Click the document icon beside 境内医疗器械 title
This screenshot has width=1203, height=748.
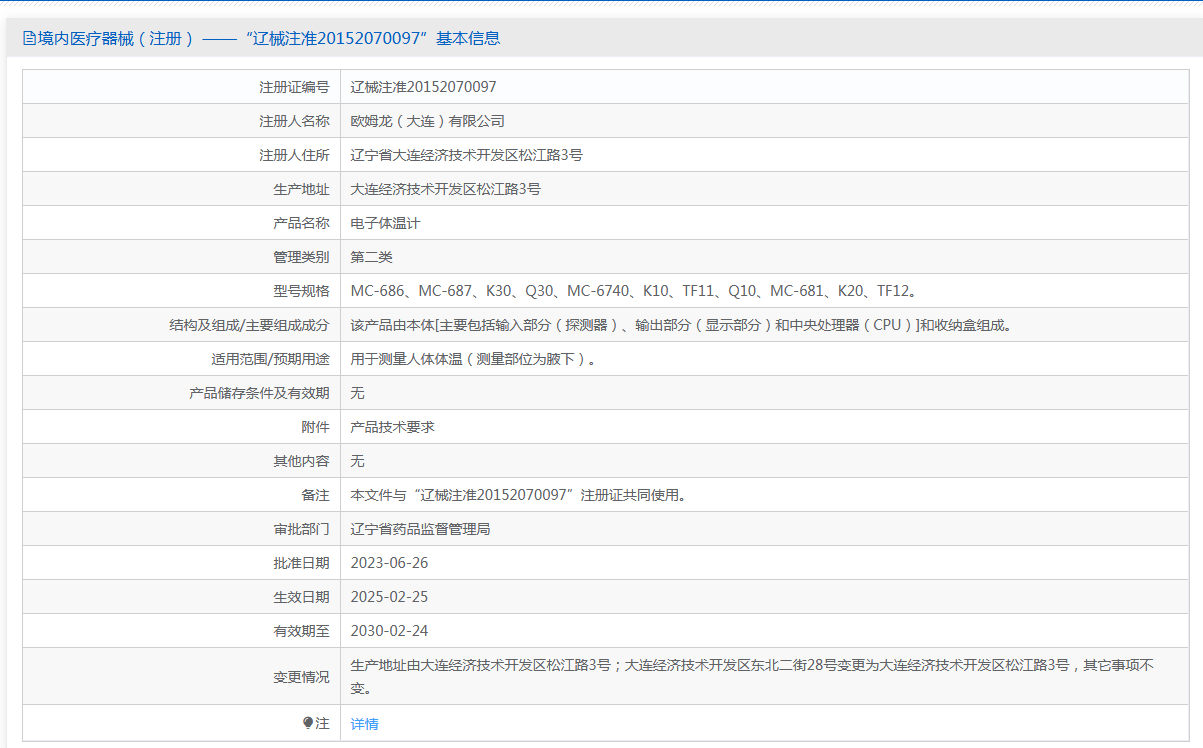click(x=29, y=39)
